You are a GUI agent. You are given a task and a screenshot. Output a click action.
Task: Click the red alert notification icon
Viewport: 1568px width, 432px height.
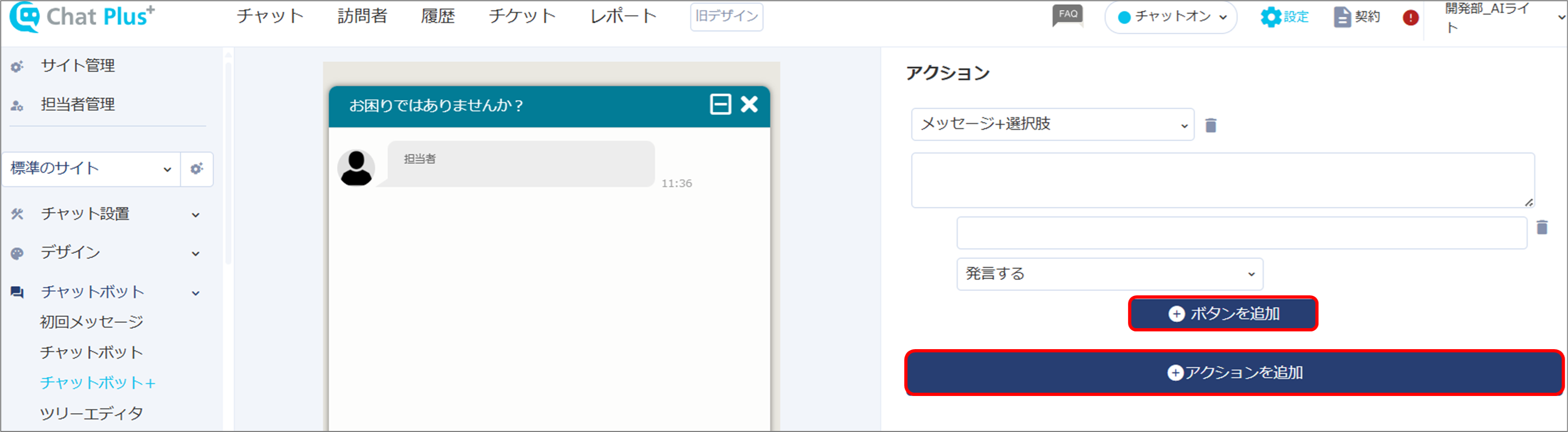pos(1410,18)
